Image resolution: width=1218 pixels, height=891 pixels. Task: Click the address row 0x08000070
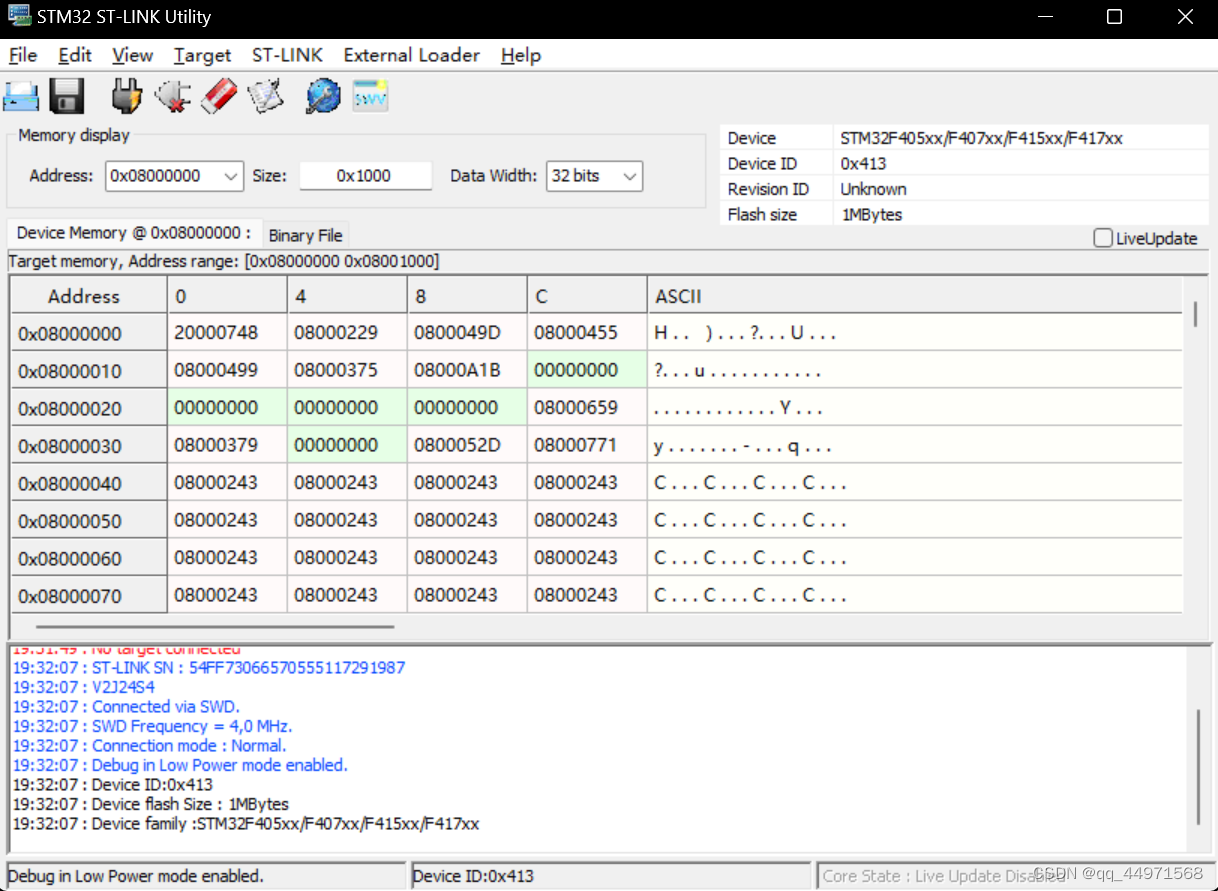tap(89, 596)
